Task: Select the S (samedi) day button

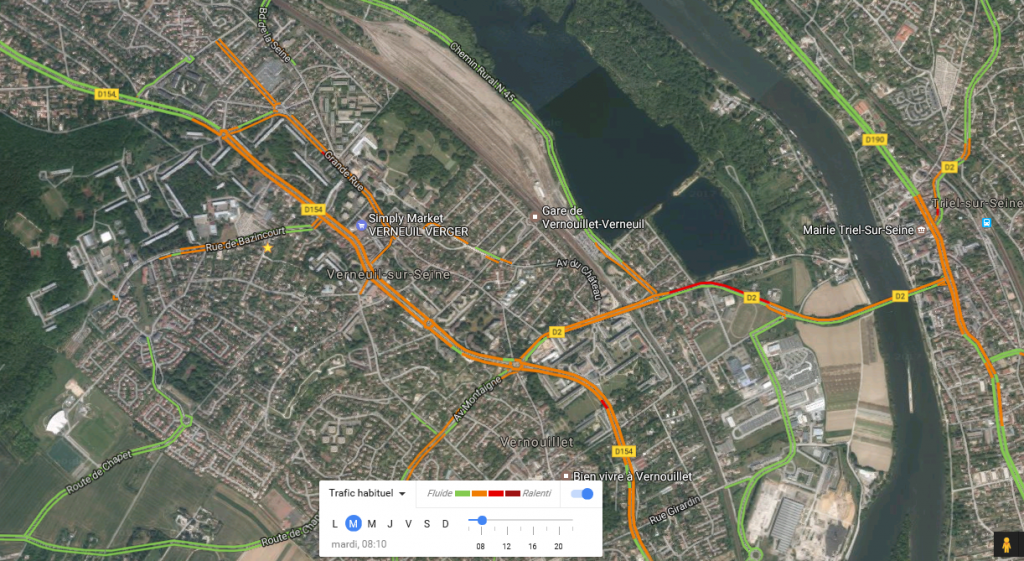Action: 426,523
